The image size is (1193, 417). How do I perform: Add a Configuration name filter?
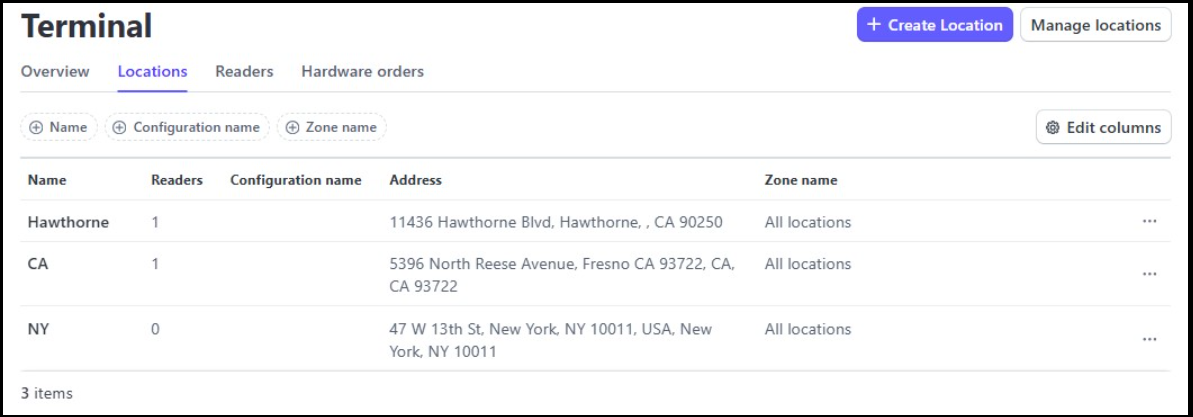(x=187, y=128)
